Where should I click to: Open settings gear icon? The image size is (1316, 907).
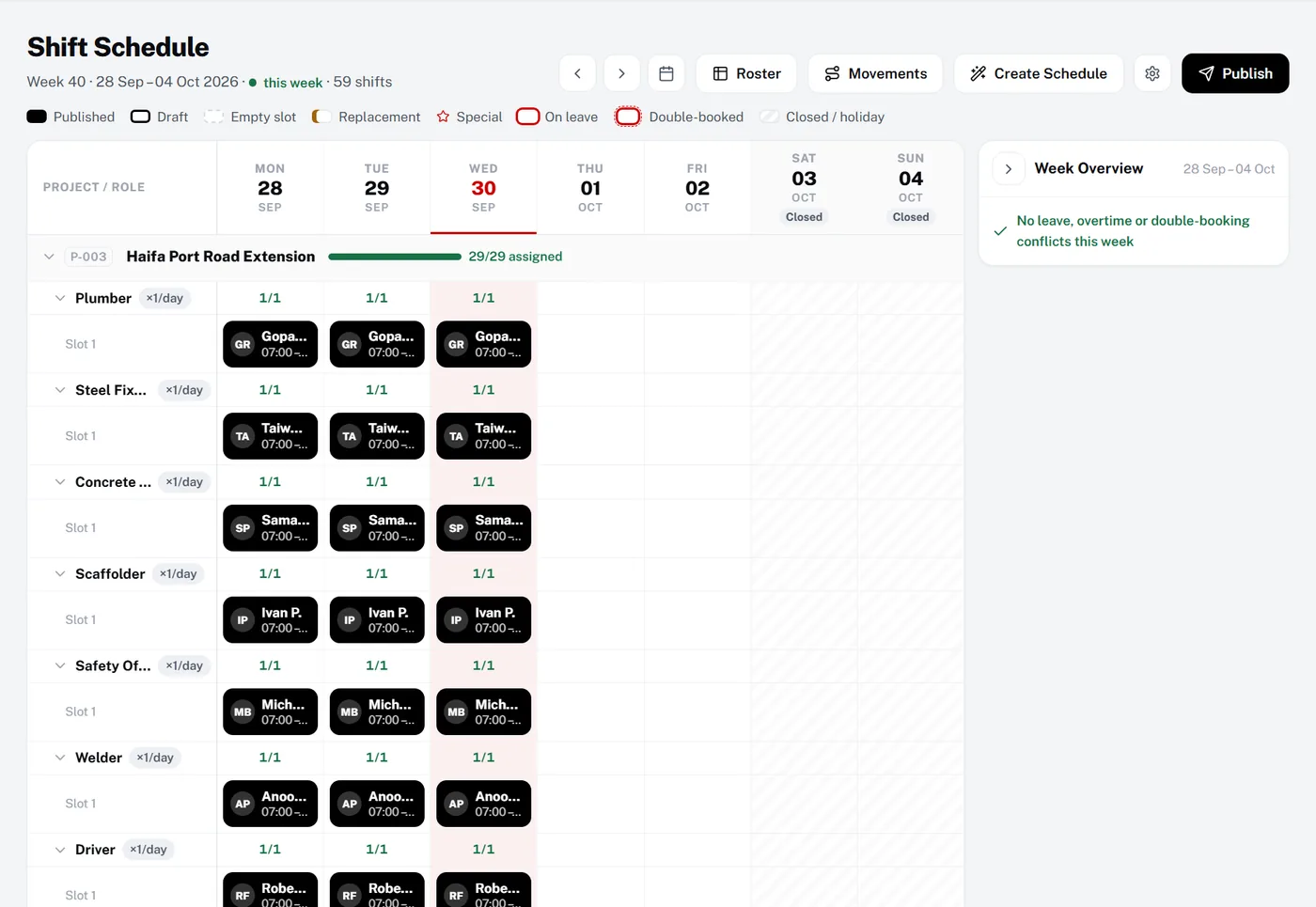pyautogui.click(x=1152, y=73)
